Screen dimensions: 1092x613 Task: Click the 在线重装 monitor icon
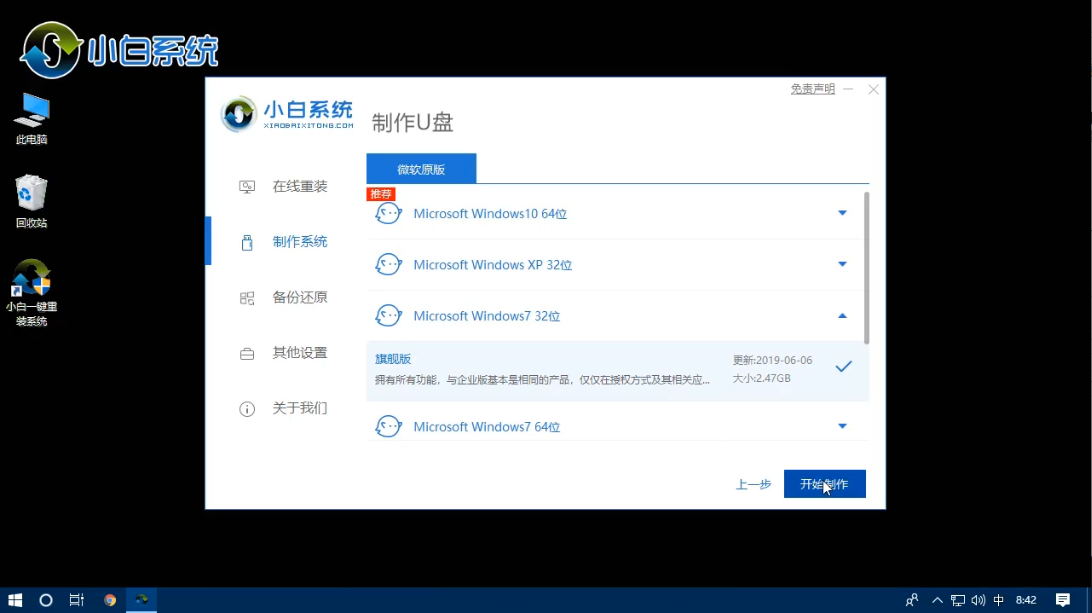(247, 187)
